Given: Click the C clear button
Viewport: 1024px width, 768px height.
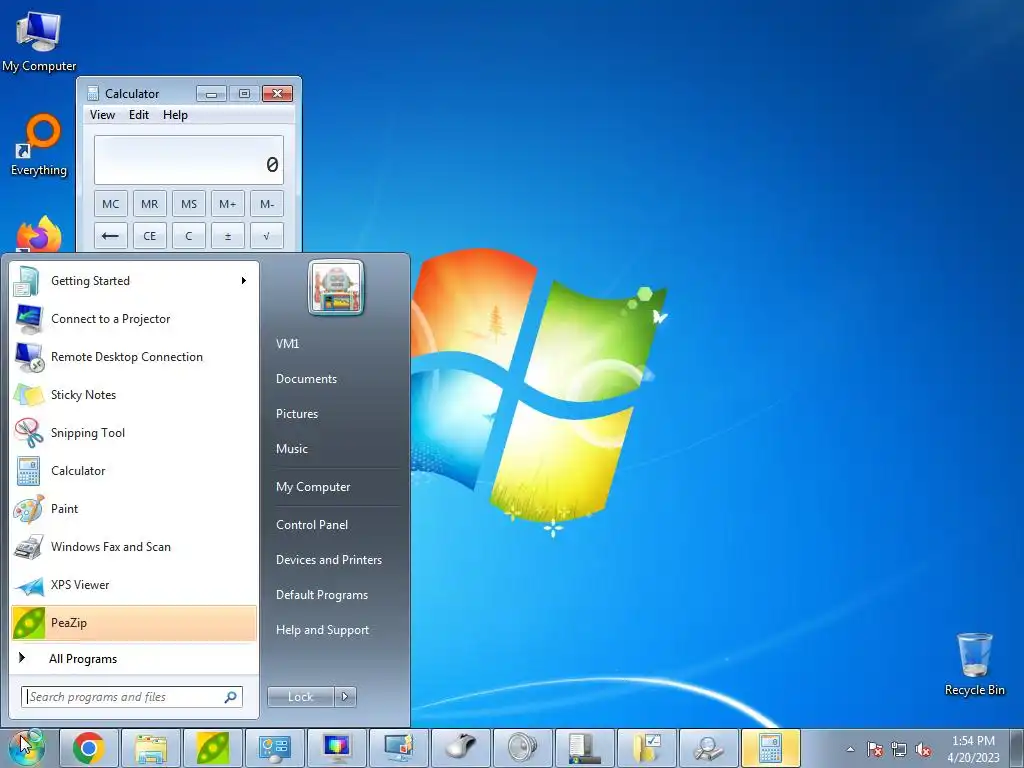Looking at the screenshot, I should (189, 236).
